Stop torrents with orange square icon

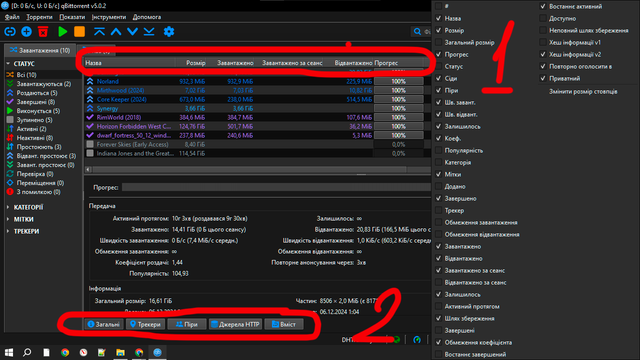click(79, 31)
